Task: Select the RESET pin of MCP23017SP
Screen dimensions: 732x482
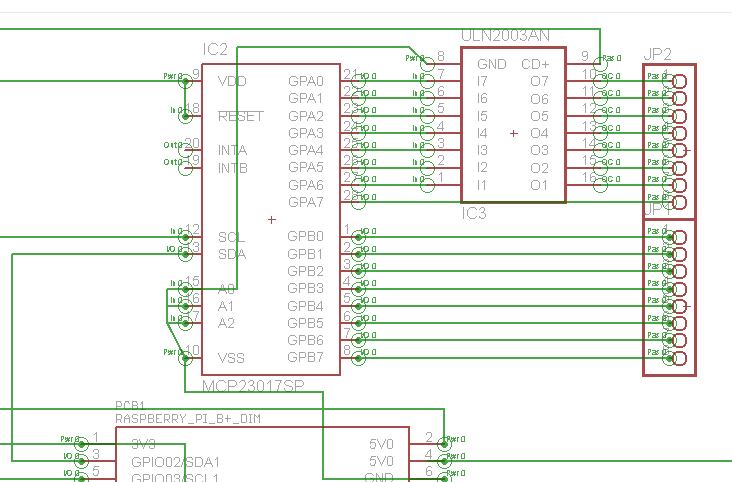Action: click(x=240, y=116)
